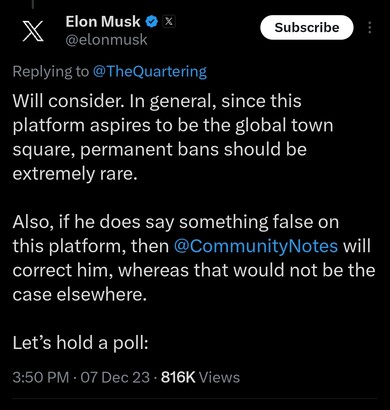The width and height of the screenshot is (390, 410).
Task: Click the 07 Dec 23 post date
Action: 115,377
